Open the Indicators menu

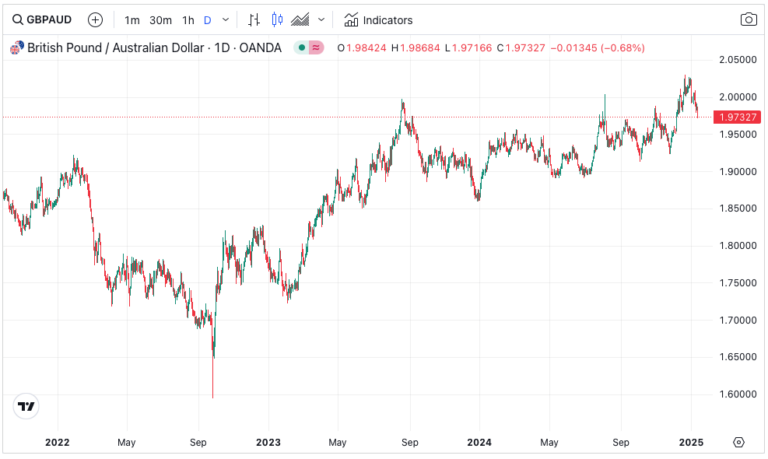378,20
